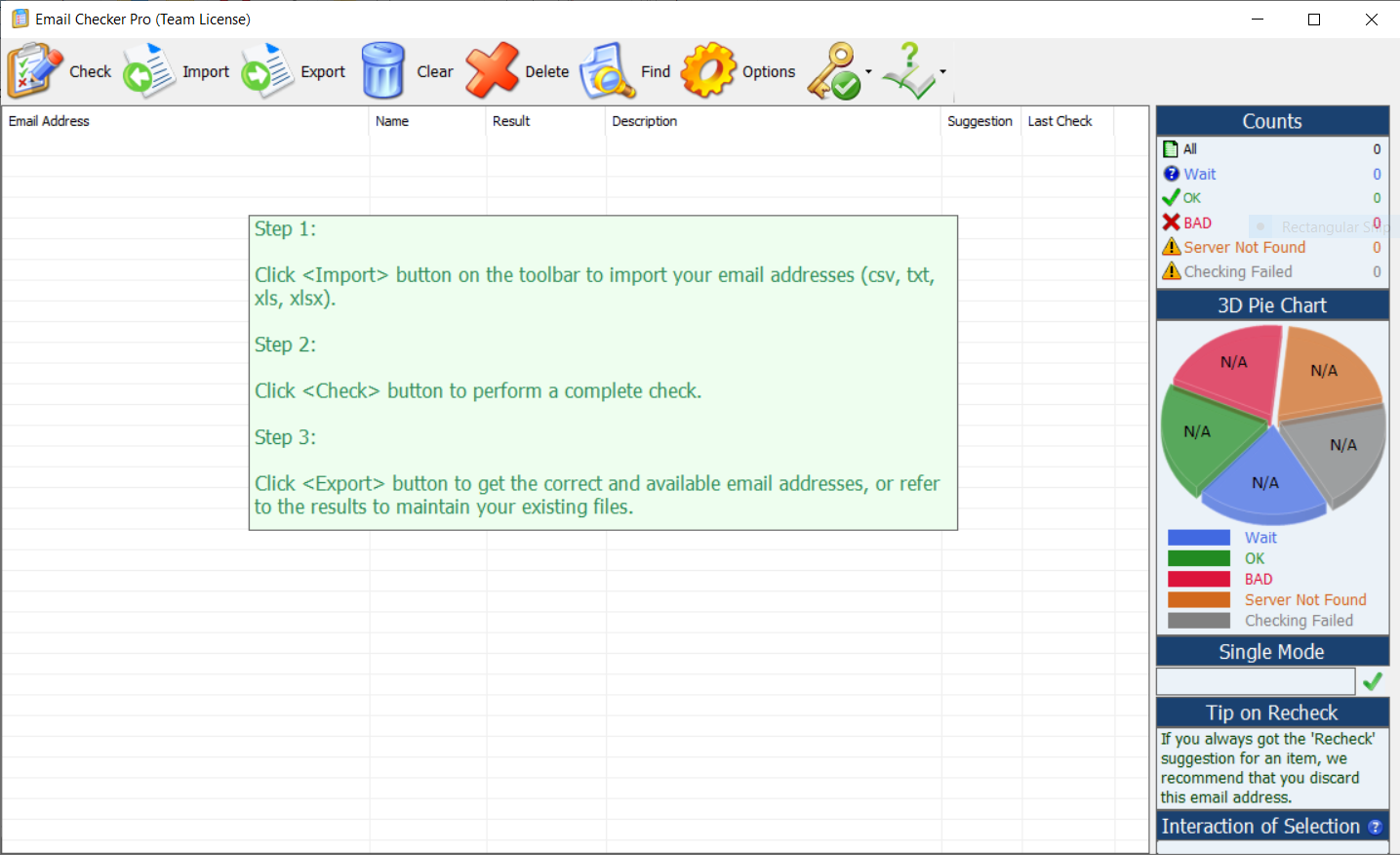This screenshot has width=1400, height=855.
Task: Click the All label in Counts
Action: point(1190,148)
